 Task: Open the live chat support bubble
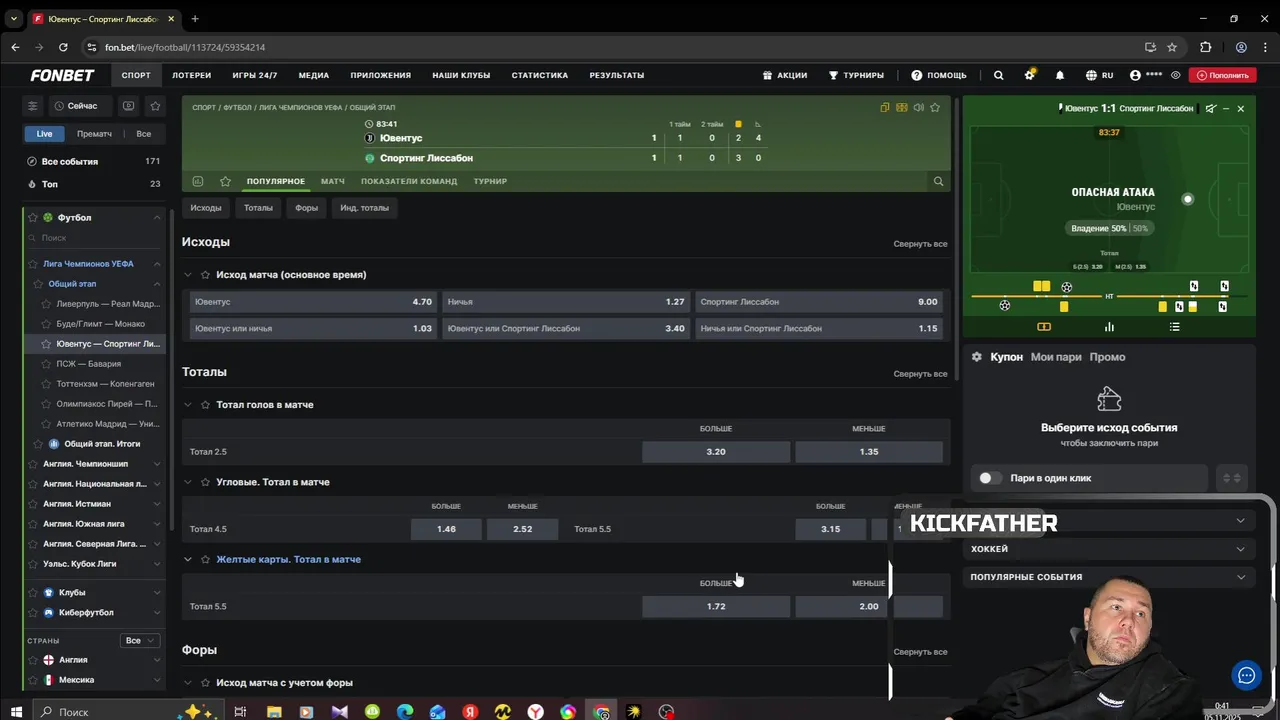pos(1246,675)
